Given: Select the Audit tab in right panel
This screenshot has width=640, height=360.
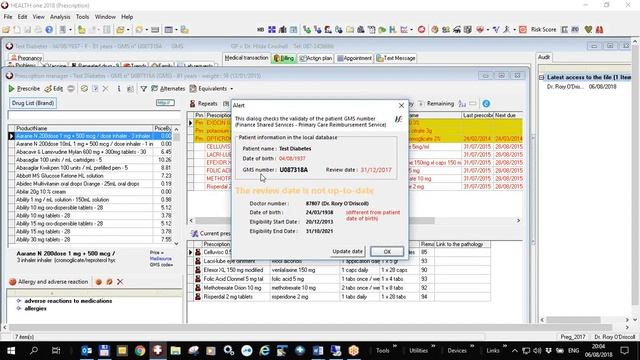Looking at the screenshot, I should pyautogui.click(x=544, y=57).
